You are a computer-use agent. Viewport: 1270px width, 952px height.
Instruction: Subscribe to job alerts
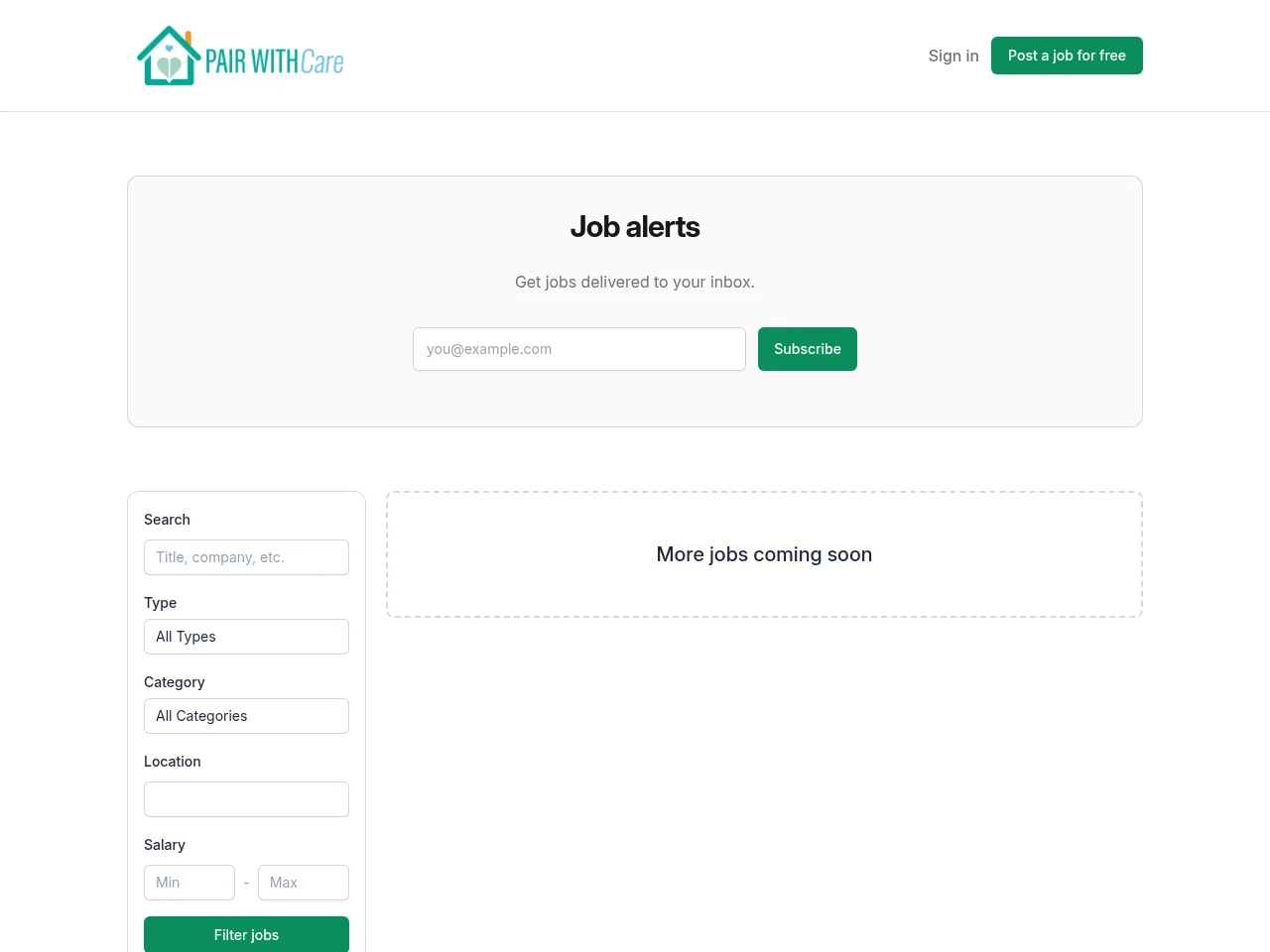[x=808, y=349]
